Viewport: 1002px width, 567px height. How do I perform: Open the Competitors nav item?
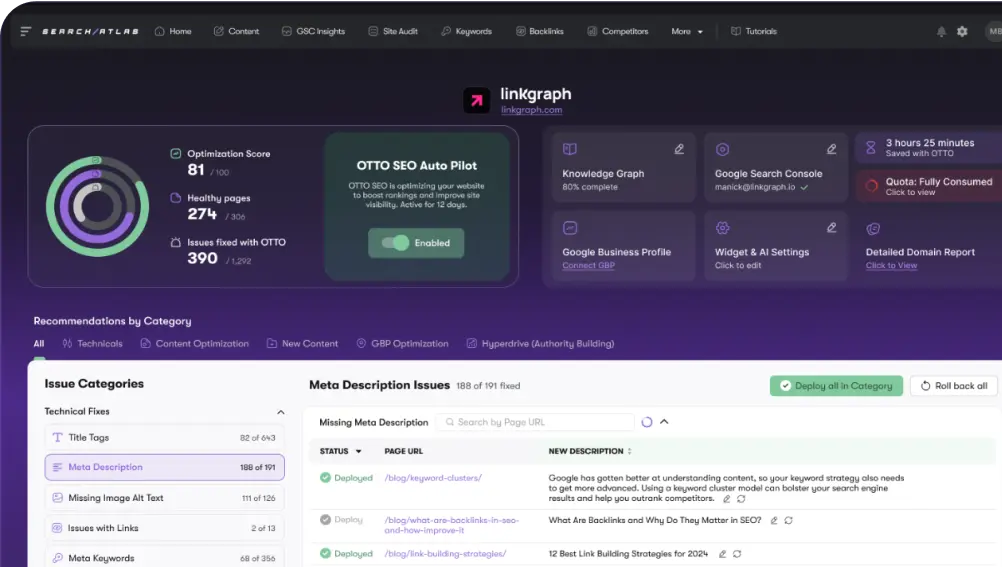click(618, 31)
